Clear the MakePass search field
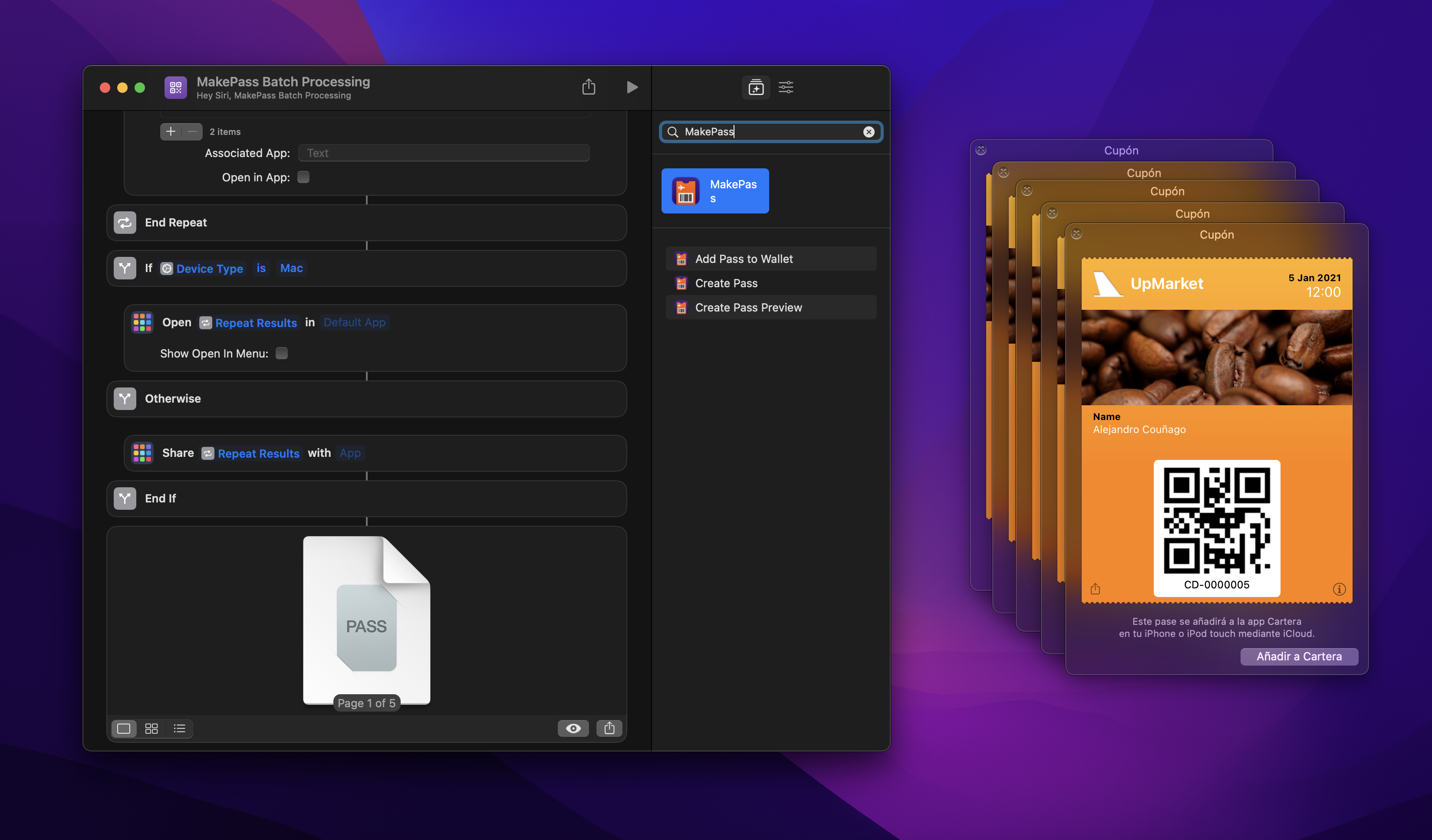Image resolution: width=1432 pixels, height=840 pixels. point(869,132)
